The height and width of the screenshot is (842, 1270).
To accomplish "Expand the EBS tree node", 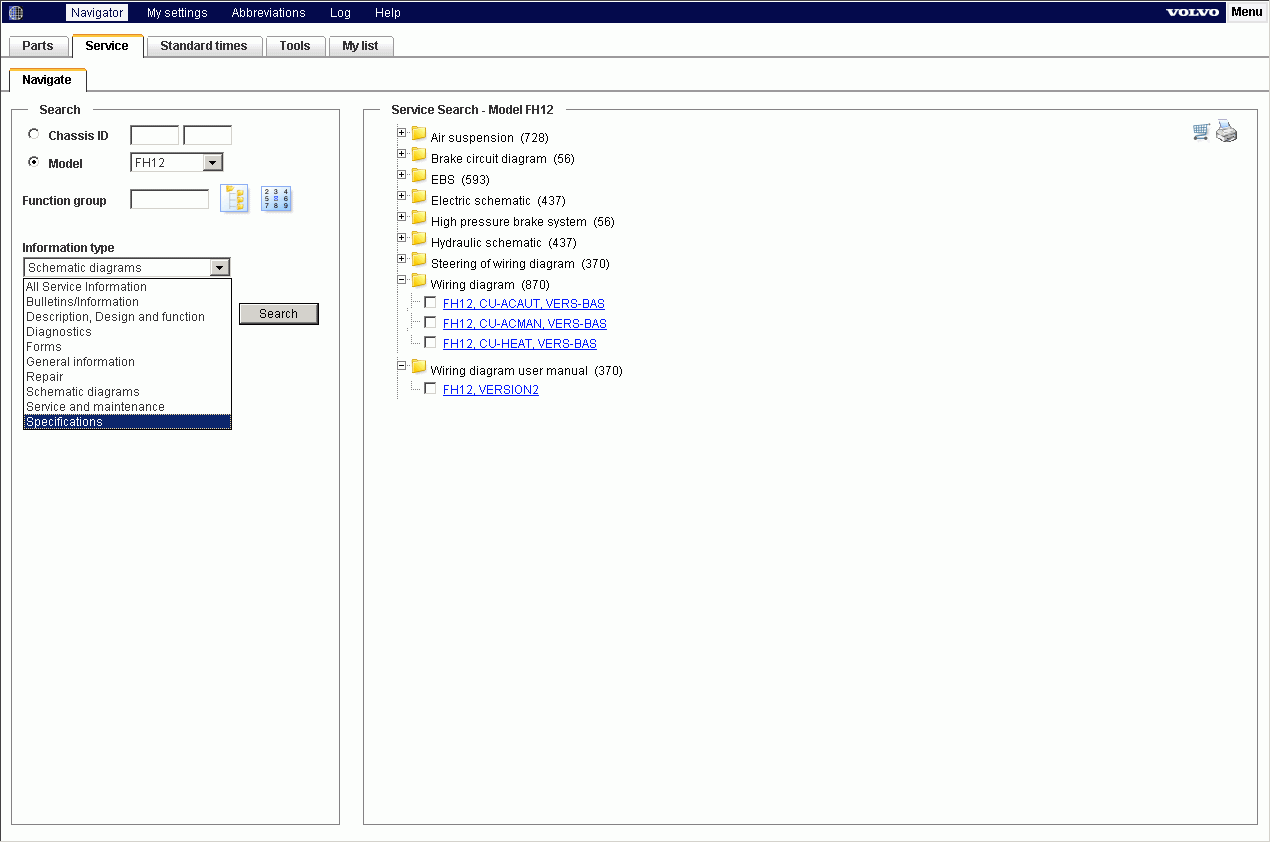I will [402, 175].
